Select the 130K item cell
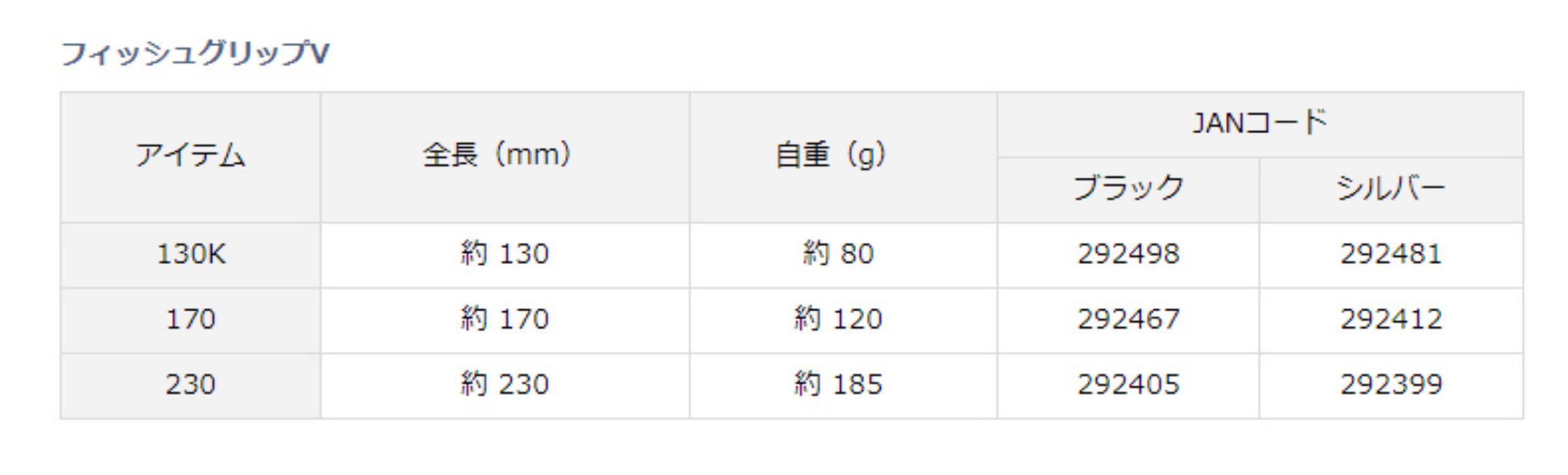The image size is (1568, 475). coord(190,255)
